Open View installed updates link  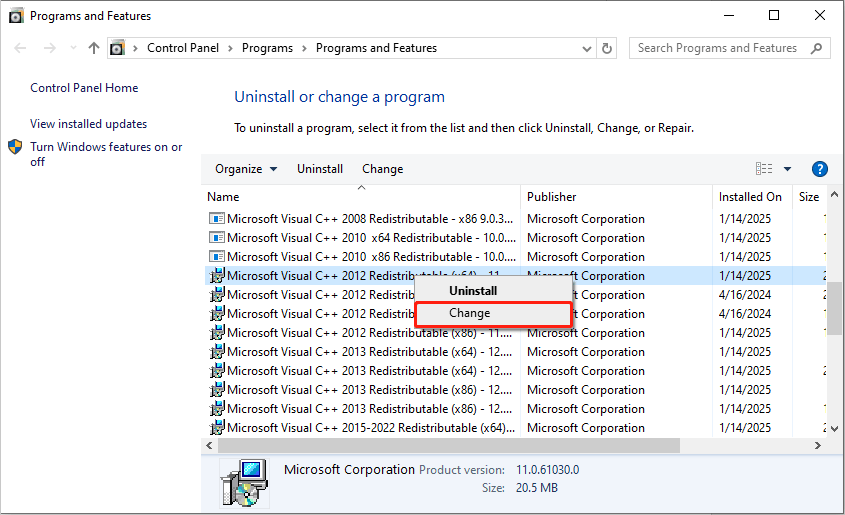pos(88,124)
